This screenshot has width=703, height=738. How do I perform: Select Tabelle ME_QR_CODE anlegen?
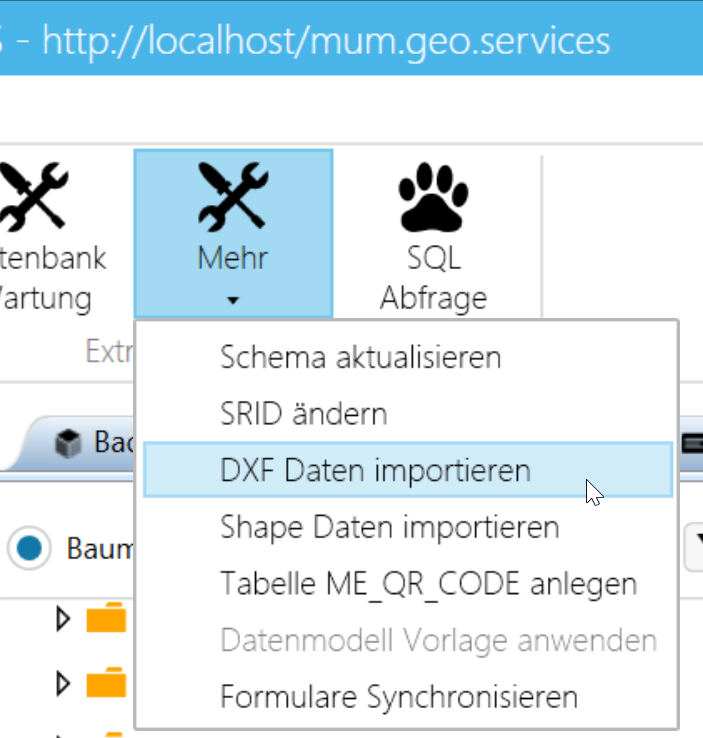[x=428, y=583]
